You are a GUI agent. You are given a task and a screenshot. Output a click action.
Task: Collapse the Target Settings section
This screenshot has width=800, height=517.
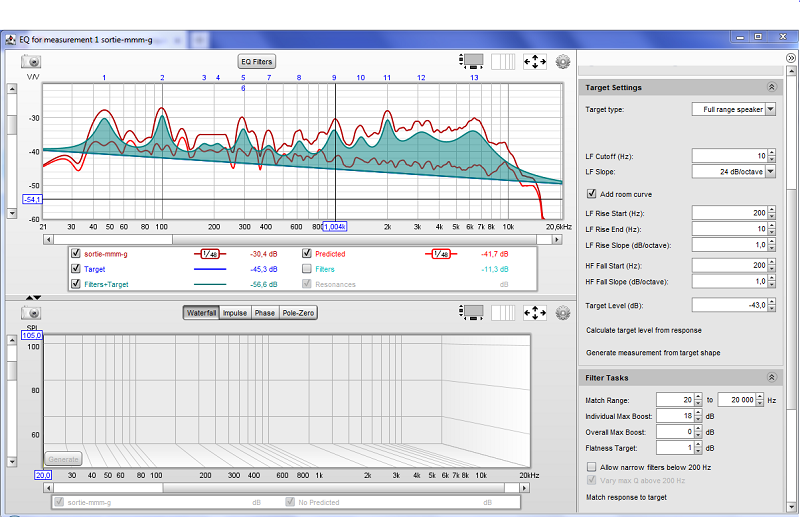(x=771, y=87)
